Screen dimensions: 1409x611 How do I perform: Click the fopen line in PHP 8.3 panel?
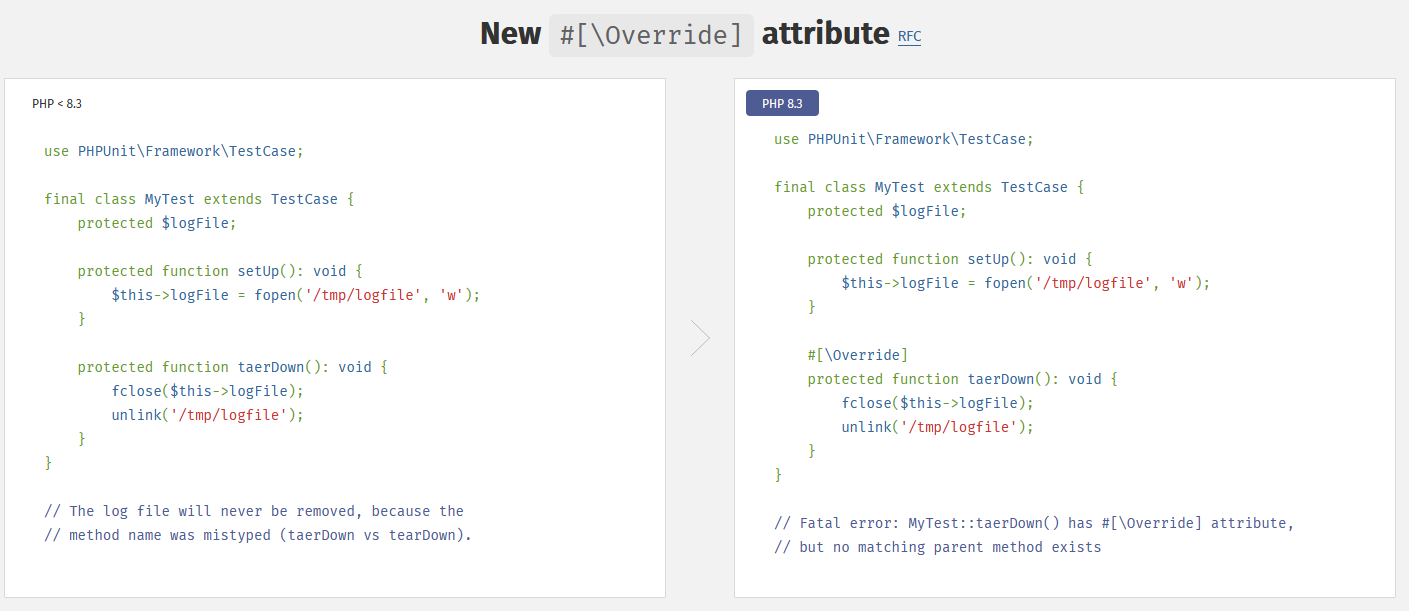pos(1026,283)
